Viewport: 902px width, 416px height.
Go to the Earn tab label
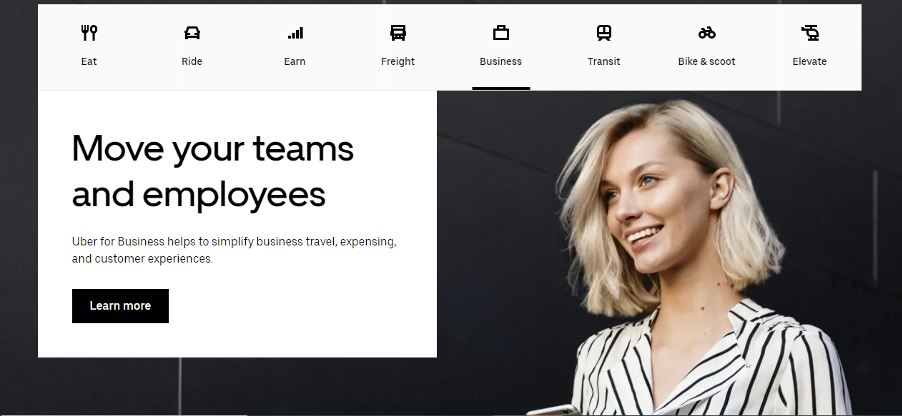[295, 61]
